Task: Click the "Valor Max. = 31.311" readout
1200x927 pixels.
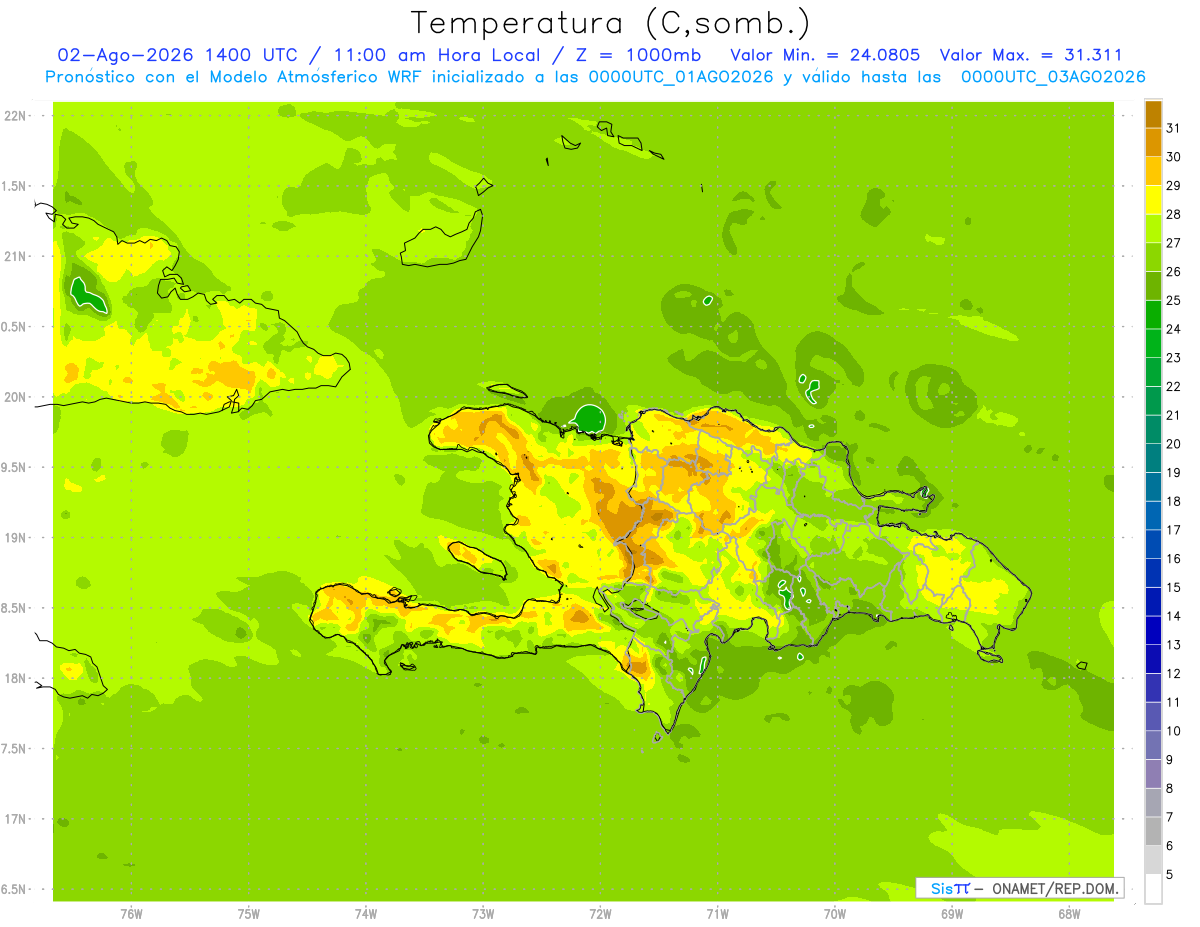Action: coord(1031,55)
